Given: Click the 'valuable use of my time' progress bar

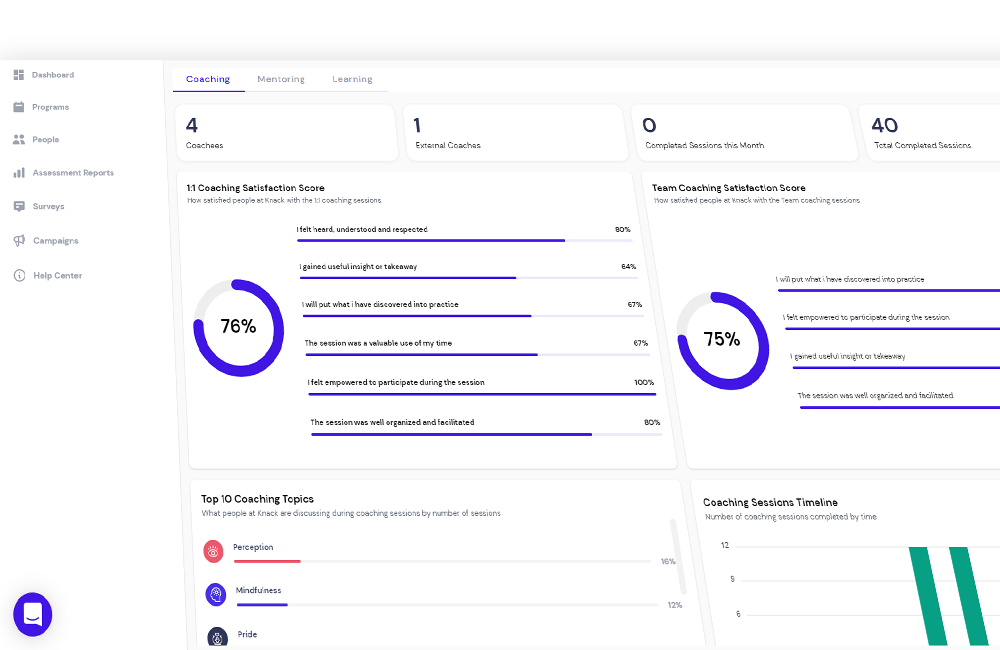Looking at the screenshot, I should coord(477,355).
